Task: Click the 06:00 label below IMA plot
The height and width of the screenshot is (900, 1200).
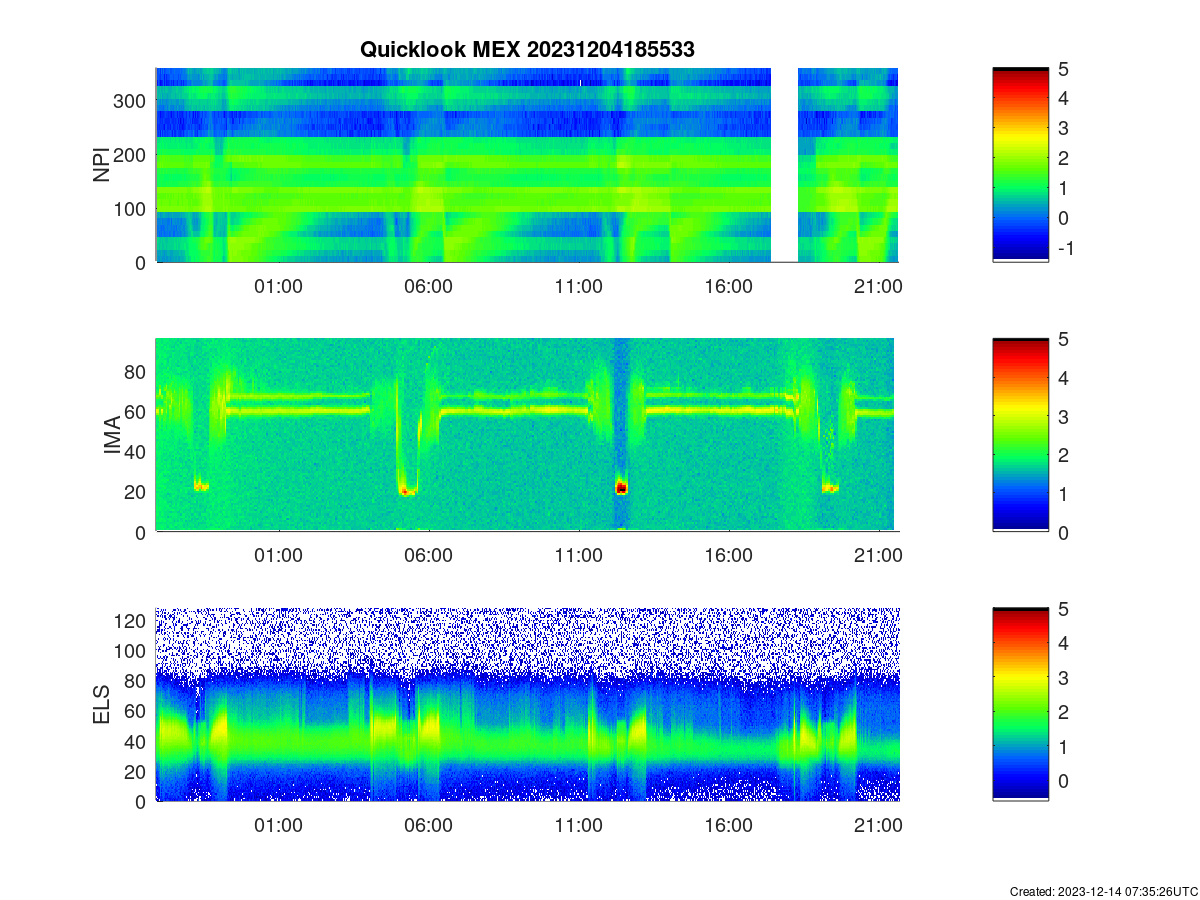Action: 428,556
